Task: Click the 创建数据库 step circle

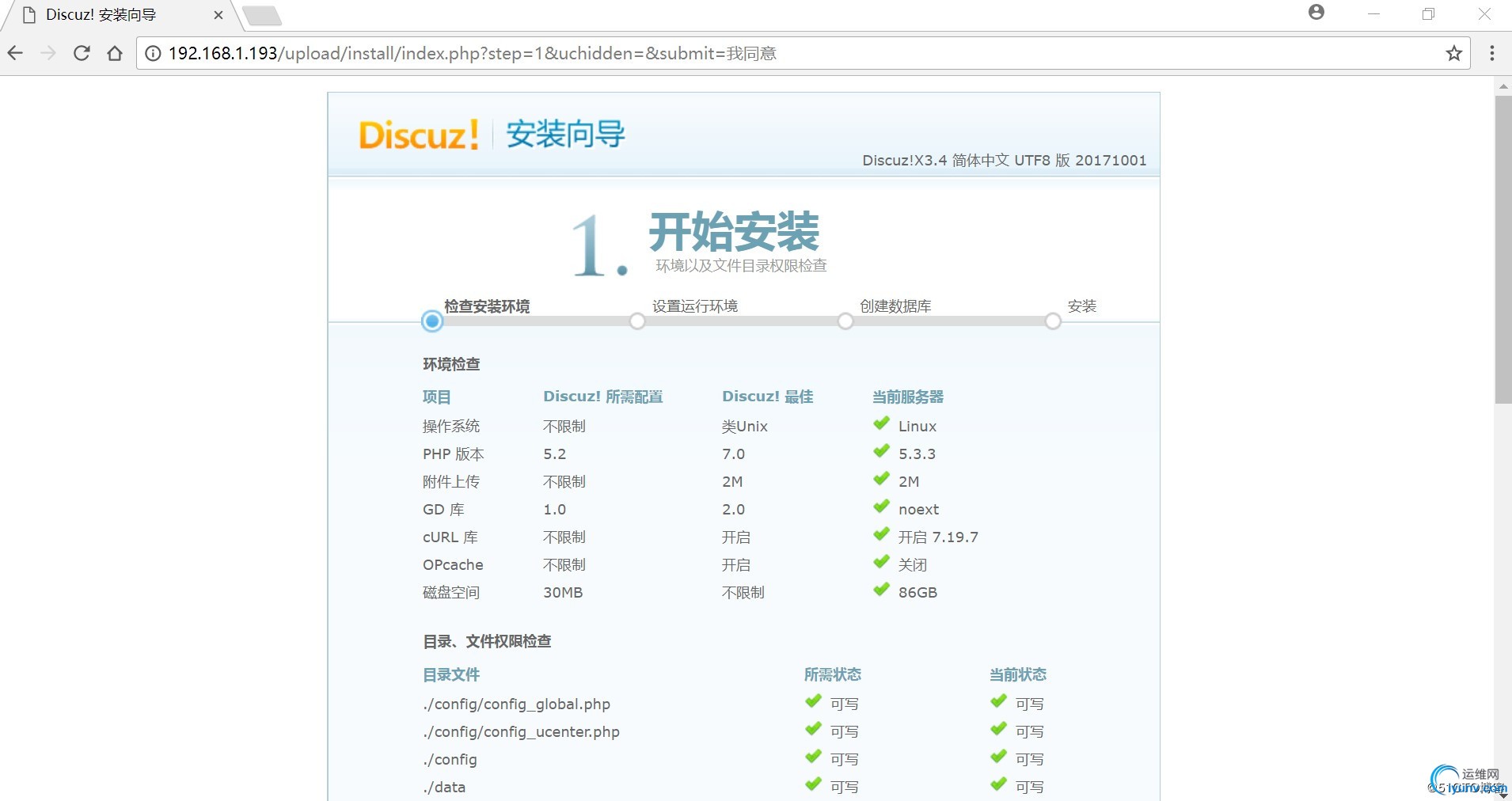Action: 845,321
